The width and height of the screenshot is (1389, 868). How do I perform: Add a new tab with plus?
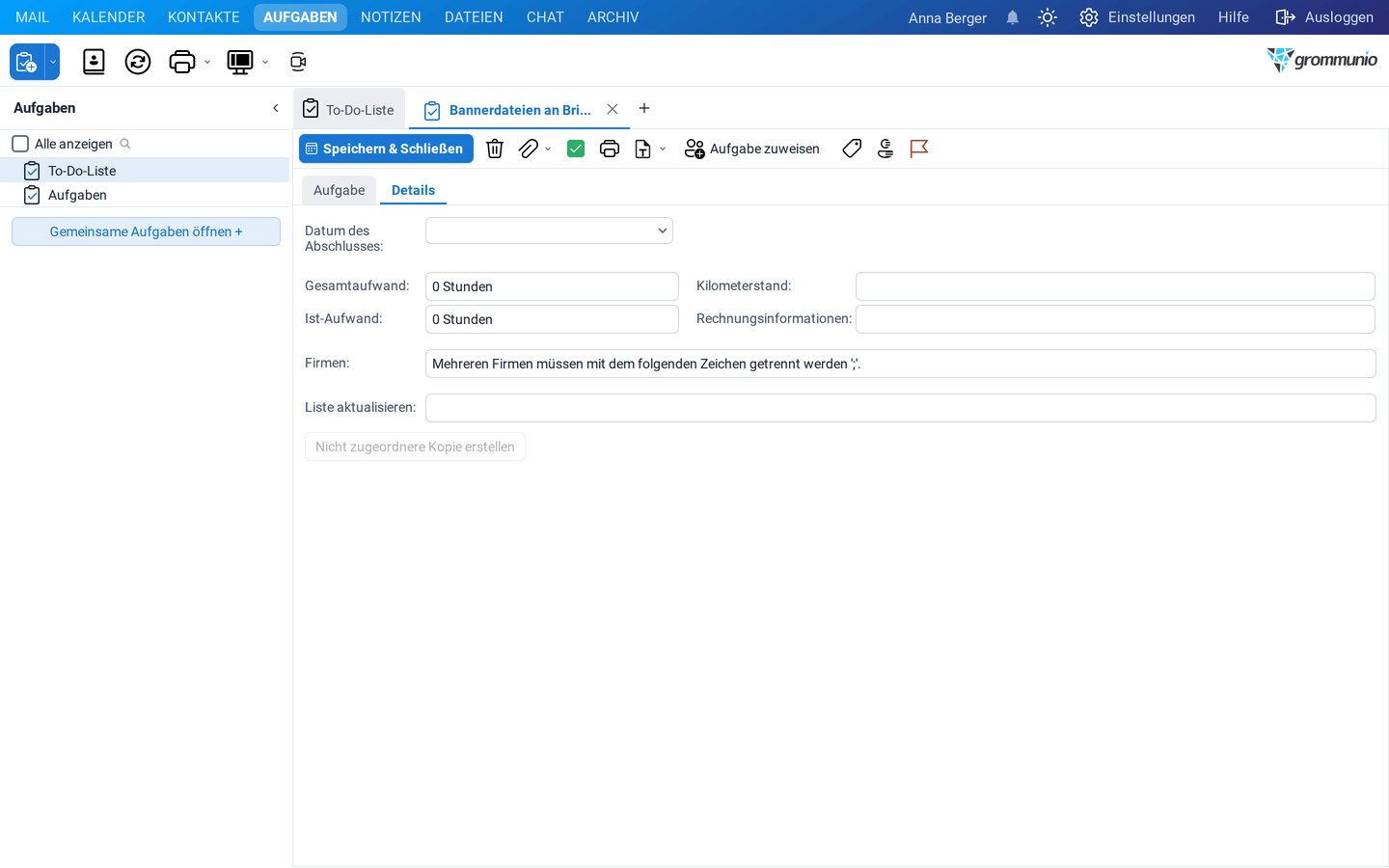[x=644, y=108]
